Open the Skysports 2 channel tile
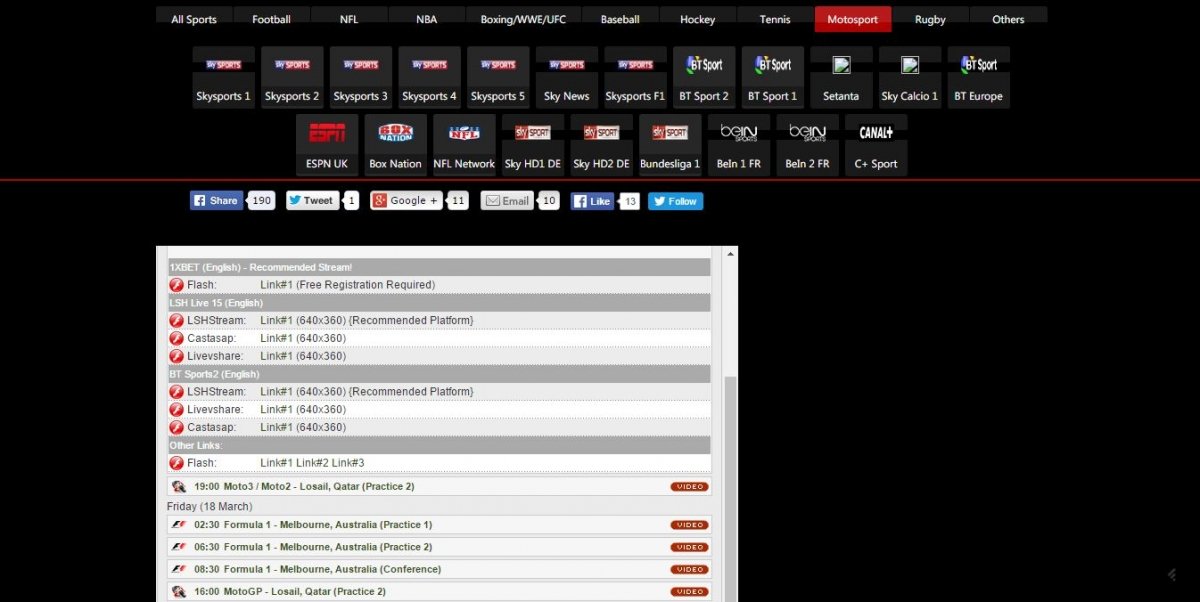The image size is (1200, 602). (292, 77)
